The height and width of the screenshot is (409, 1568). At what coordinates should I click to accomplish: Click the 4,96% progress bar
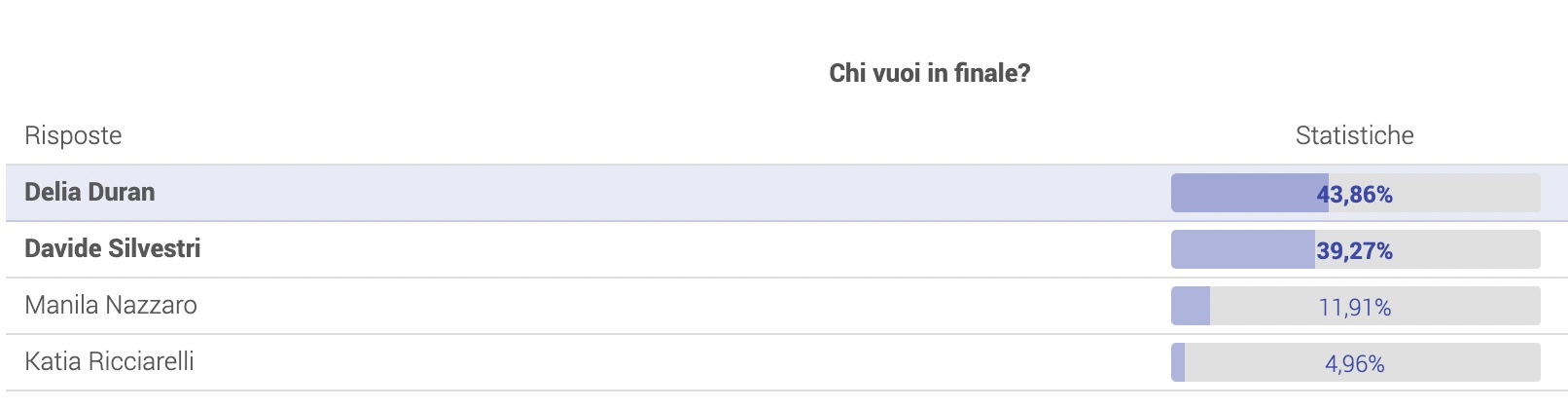click(x=1355, y=362)
